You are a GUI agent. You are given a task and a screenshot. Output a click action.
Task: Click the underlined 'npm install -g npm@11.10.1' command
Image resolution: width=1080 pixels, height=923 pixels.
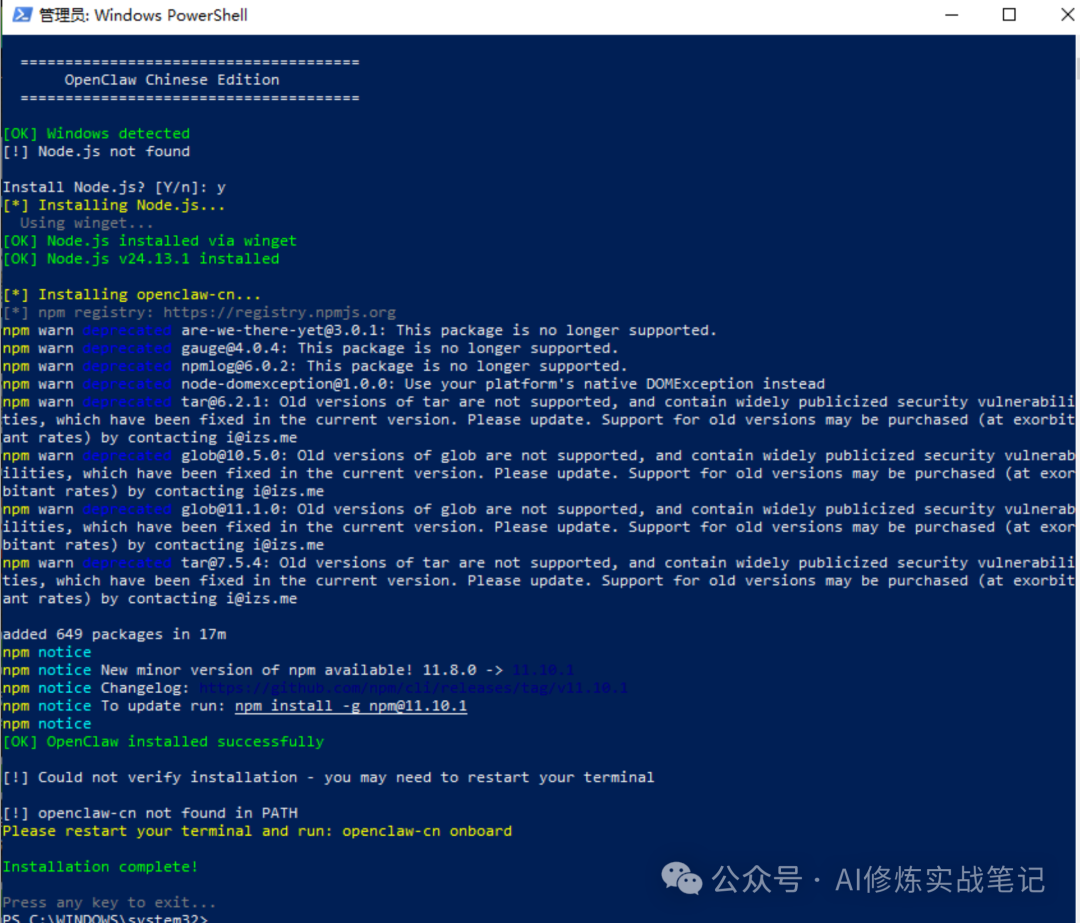pyautogui.click(x=351, y=706)
